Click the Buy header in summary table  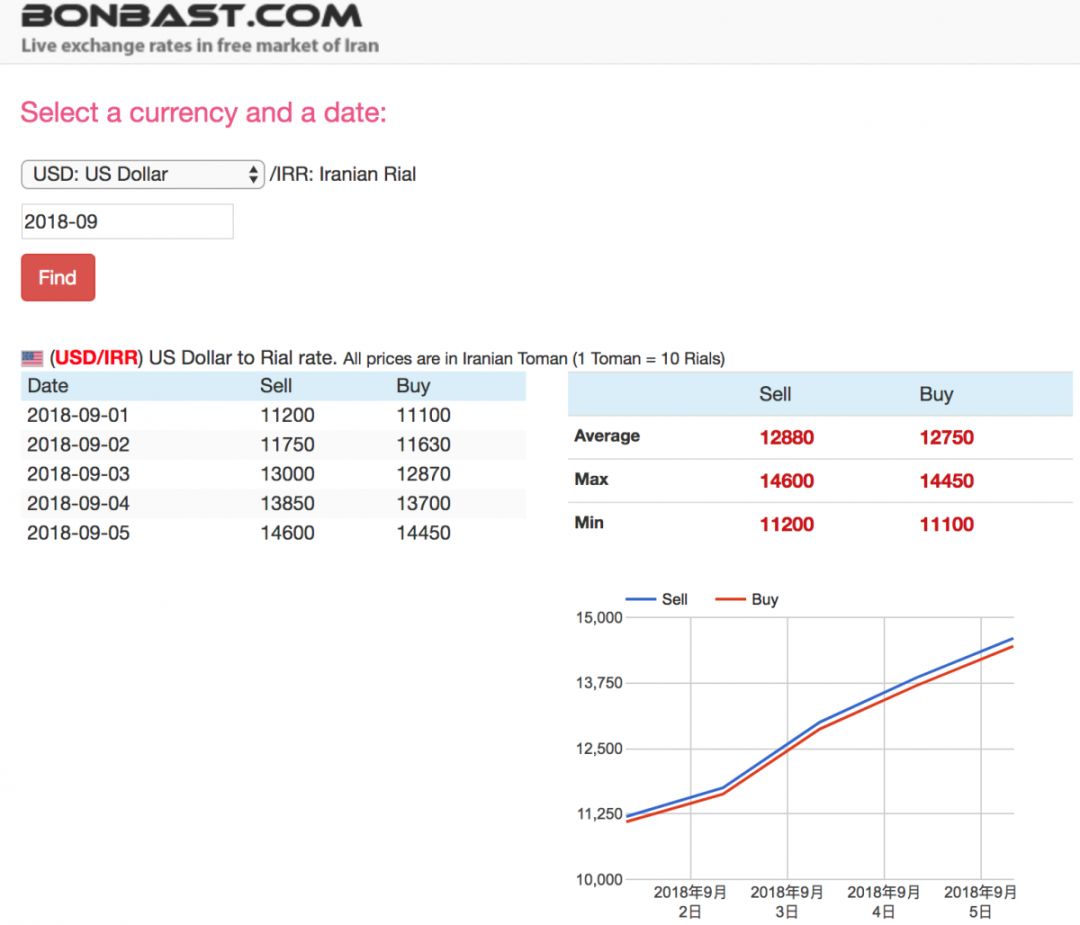point(936,394)
